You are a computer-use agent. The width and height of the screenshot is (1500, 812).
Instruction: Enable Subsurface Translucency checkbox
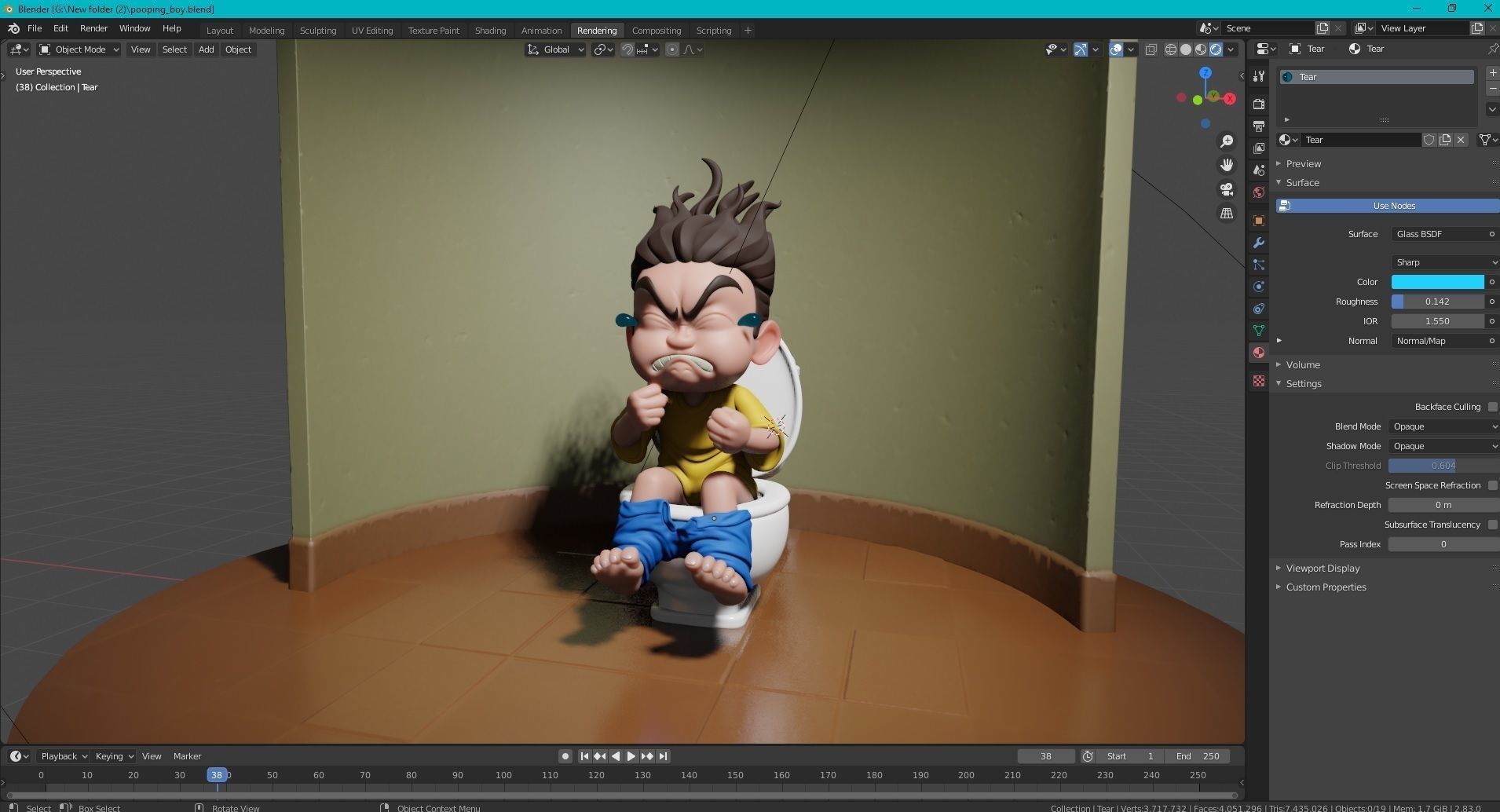(1493, 525)
